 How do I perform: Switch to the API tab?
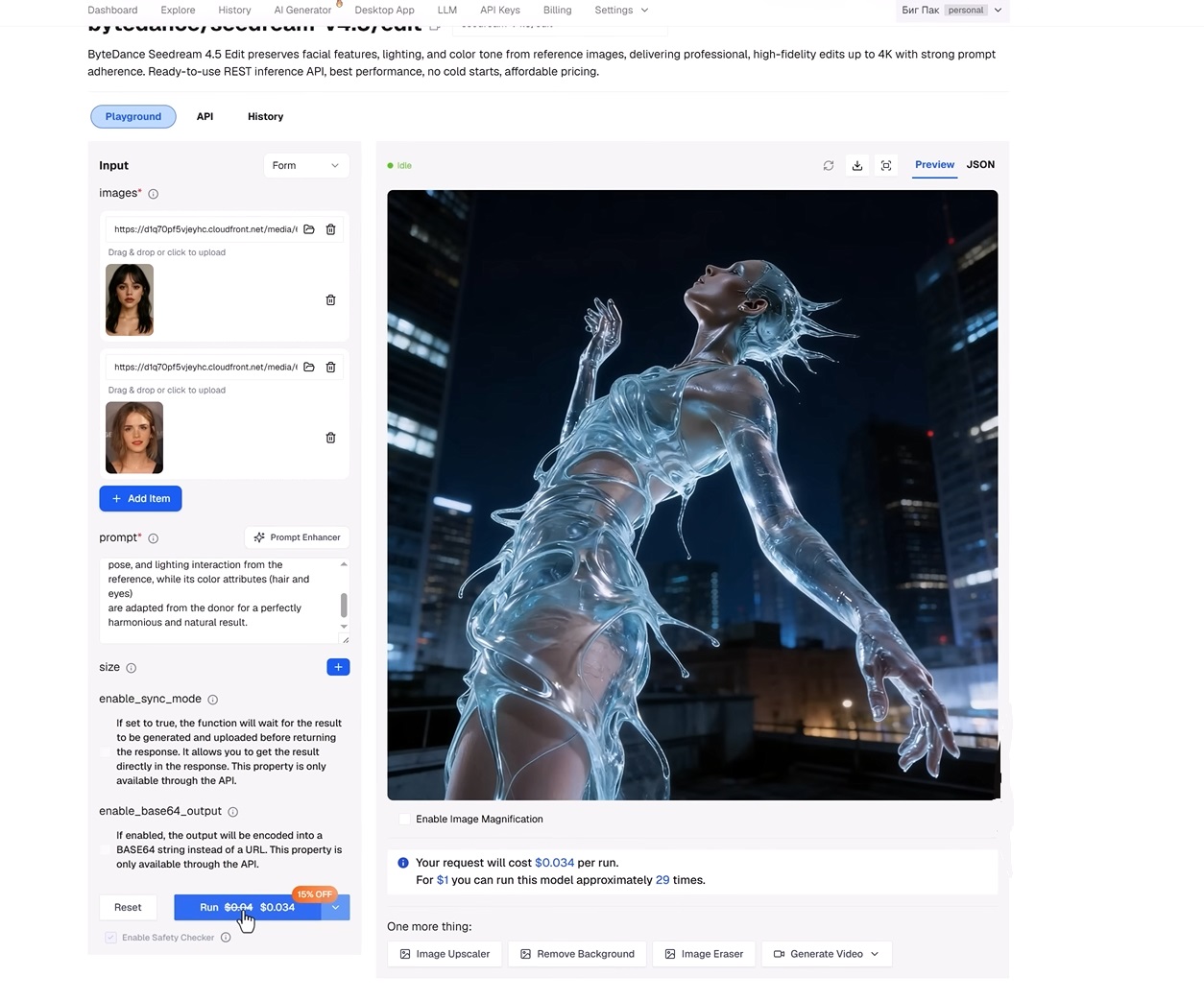(x=205, y=116)
